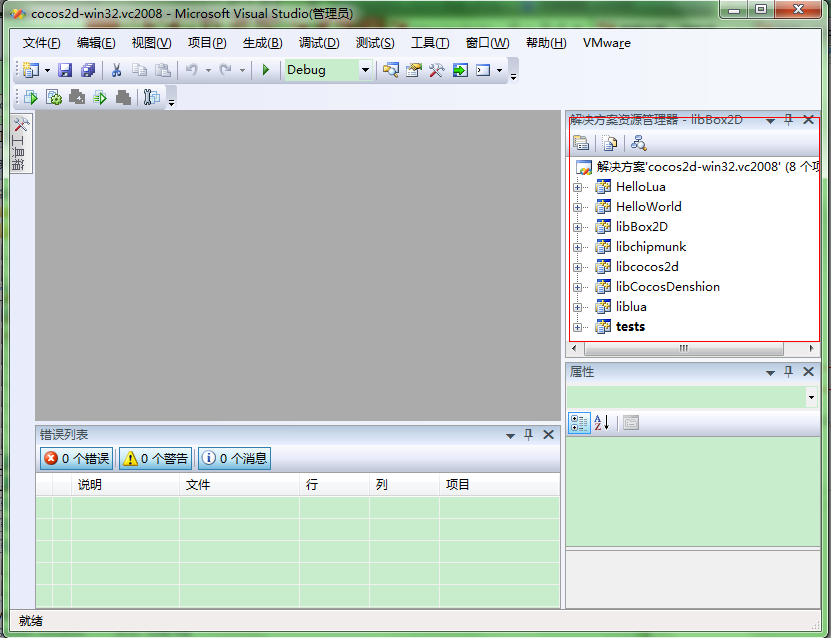Viewport: 831px width, 638px height.
Task: Click the New Project toolbar icon
Action: [x=31, y=70]
